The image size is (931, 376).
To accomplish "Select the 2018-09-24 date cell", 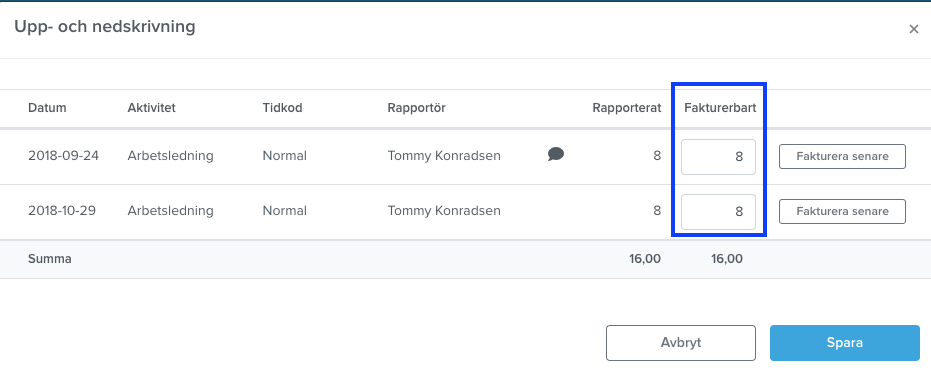I will coord(64,156).
